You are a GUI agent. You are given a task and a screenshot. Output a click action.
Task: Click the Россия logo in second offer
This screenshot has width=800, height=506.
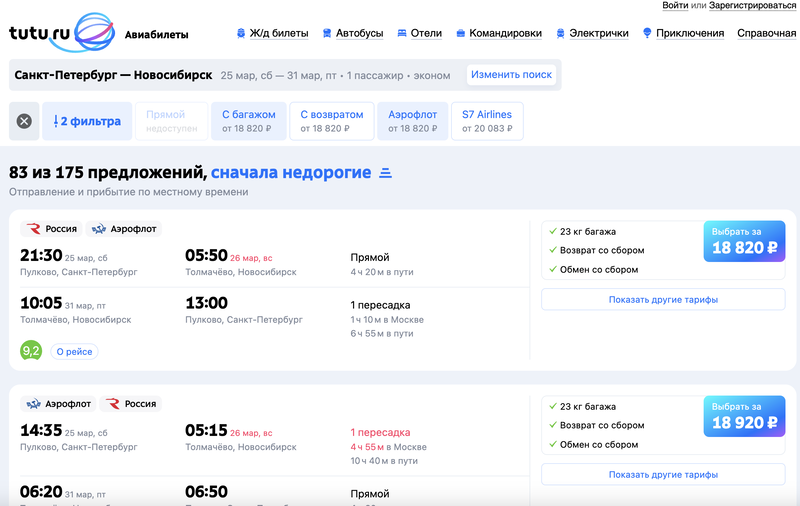tap(113, 404)
